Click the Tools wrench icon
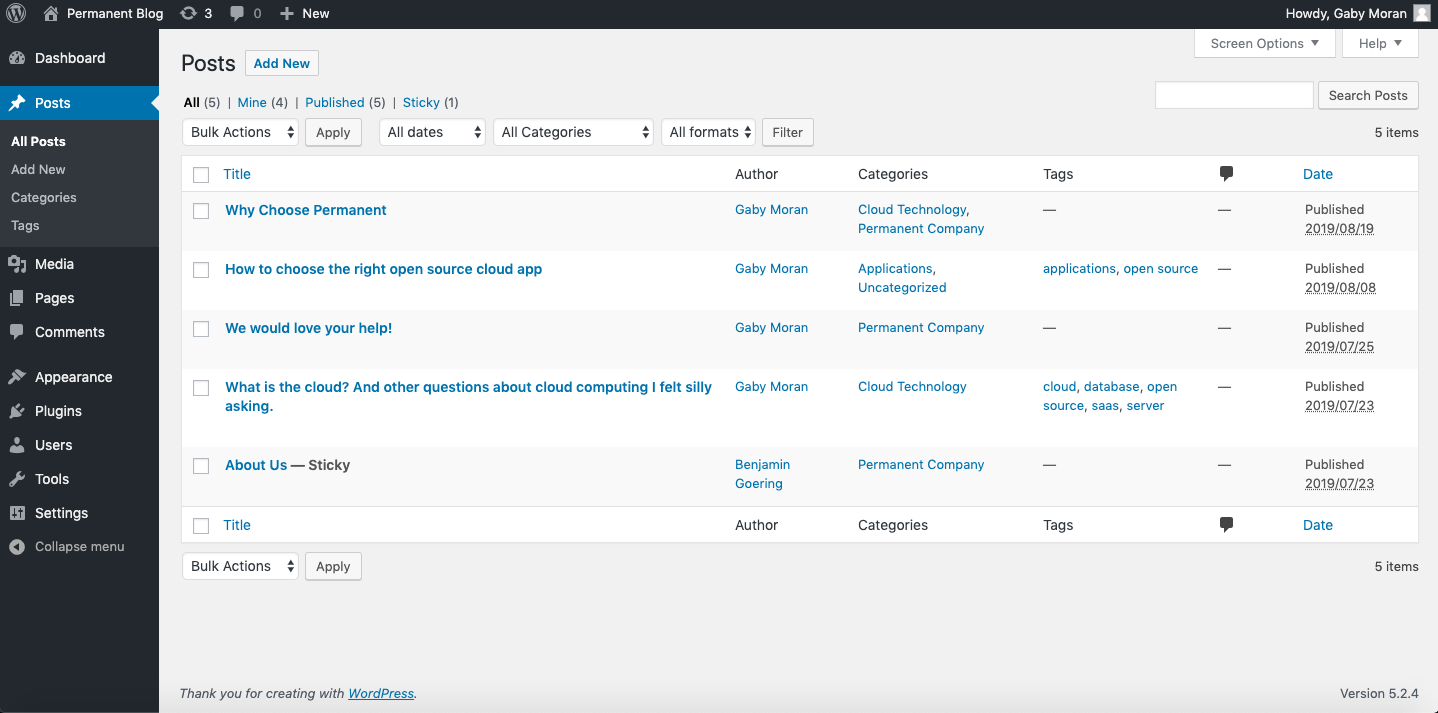Screen dimensions: 1438x713 17,479
